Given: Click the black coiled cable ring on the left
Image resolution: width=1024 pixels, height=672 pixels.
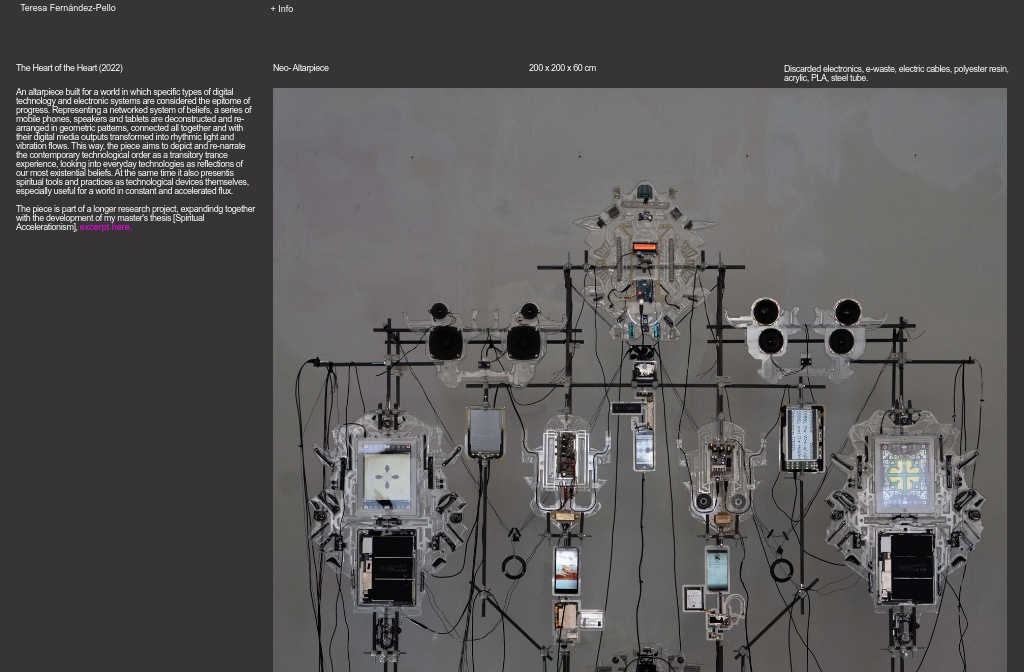Looking at the screenshot, I should click(x=513, y=568).
